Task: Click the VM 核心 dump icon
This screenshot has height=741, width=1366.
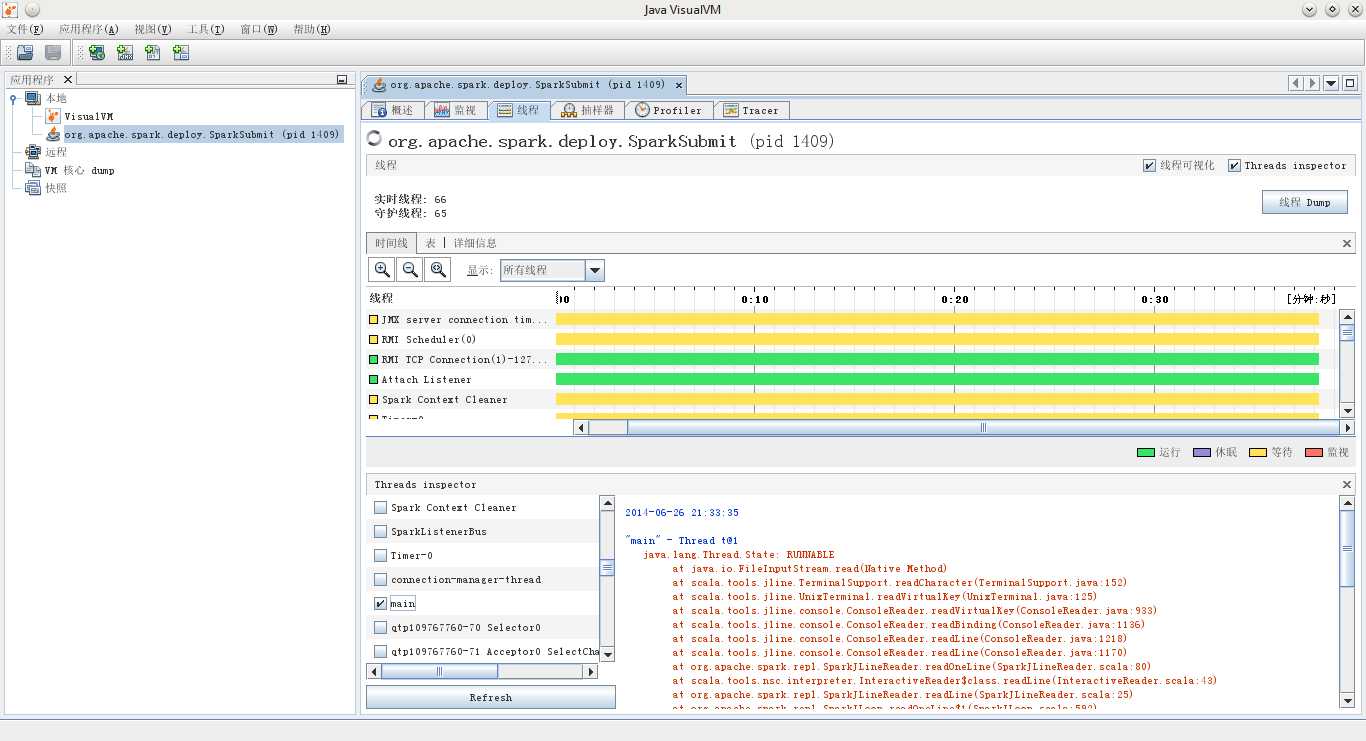Action: (33, 170)
